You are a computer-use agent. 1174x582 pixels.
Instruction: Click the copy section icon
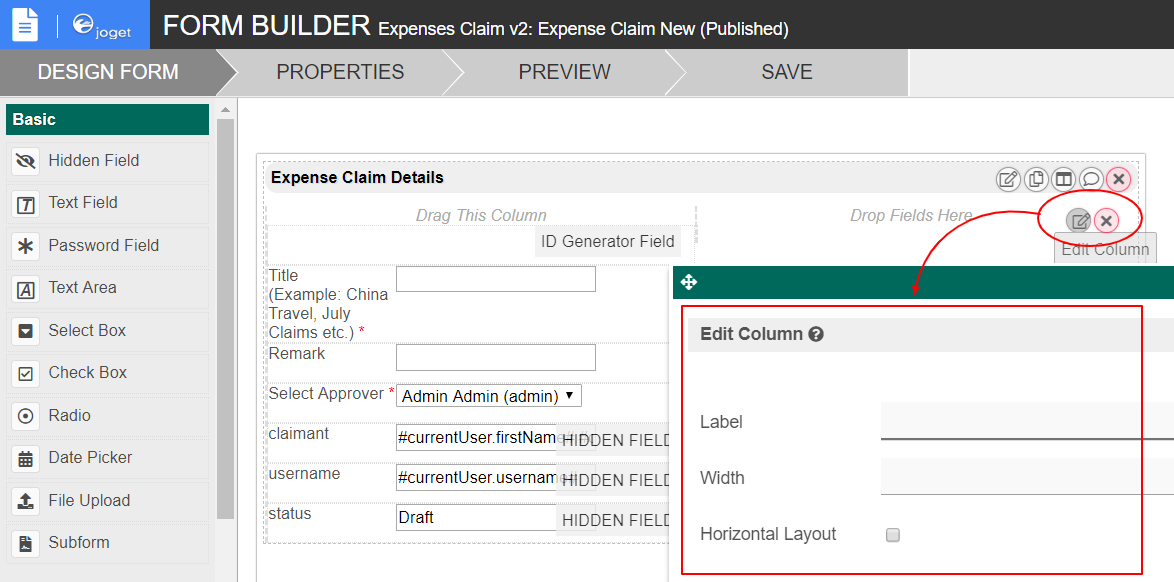point(1036,180)
